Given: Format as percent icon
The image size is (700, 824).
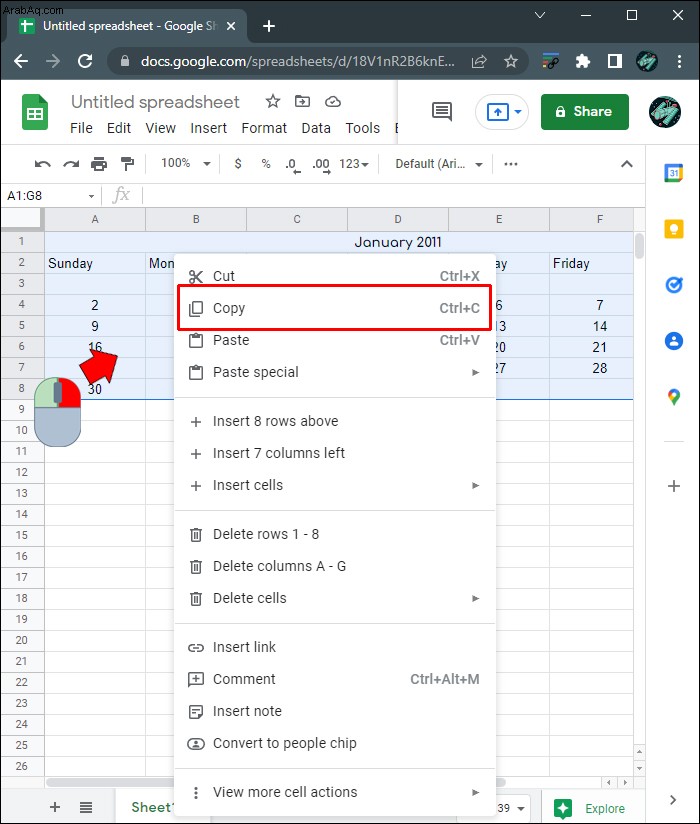Looking at the screenshot, I should [x=266, y=164].
